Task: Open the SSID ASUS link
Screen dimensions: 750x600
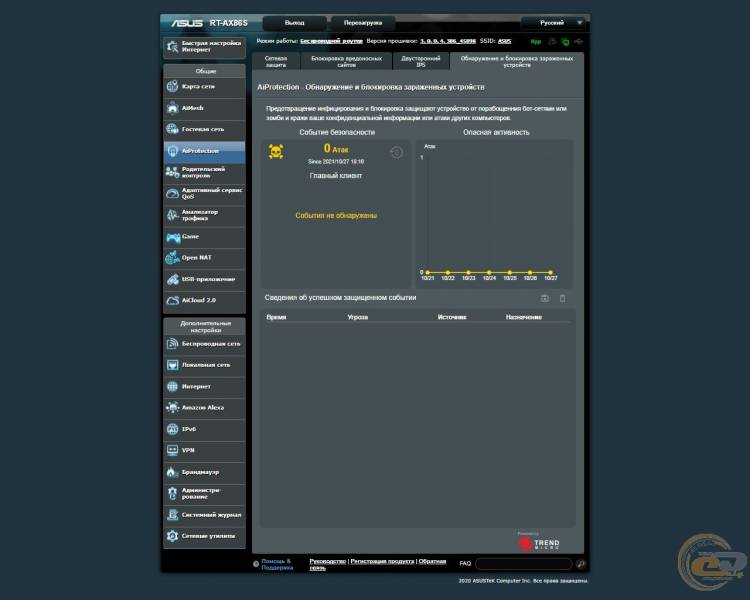Action: [x=505, y=41]
